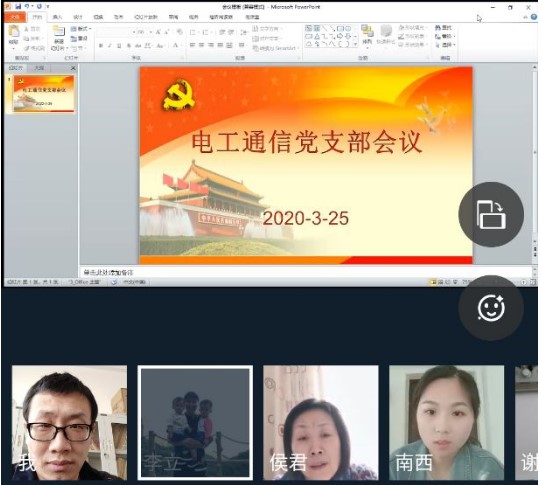Click the Undo arrow in PowerPoint title bar

click(x=27, y=6)
